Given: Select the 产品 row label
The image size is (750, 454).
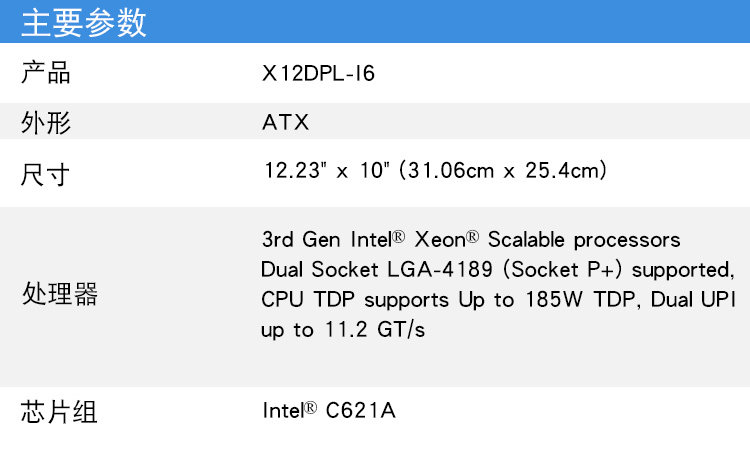Looking at the screenshot, I should tap(46, 73).
